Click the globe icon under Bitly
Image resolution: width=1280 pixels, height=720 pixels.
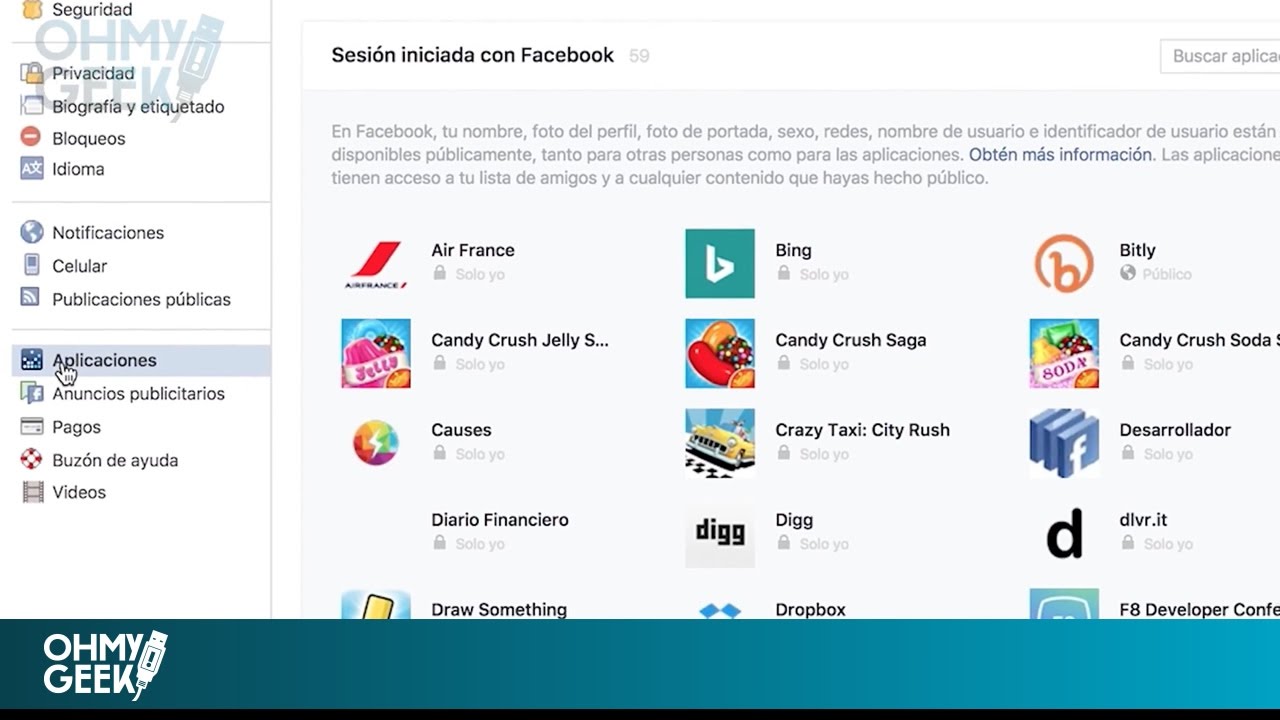click(1128, 273)
